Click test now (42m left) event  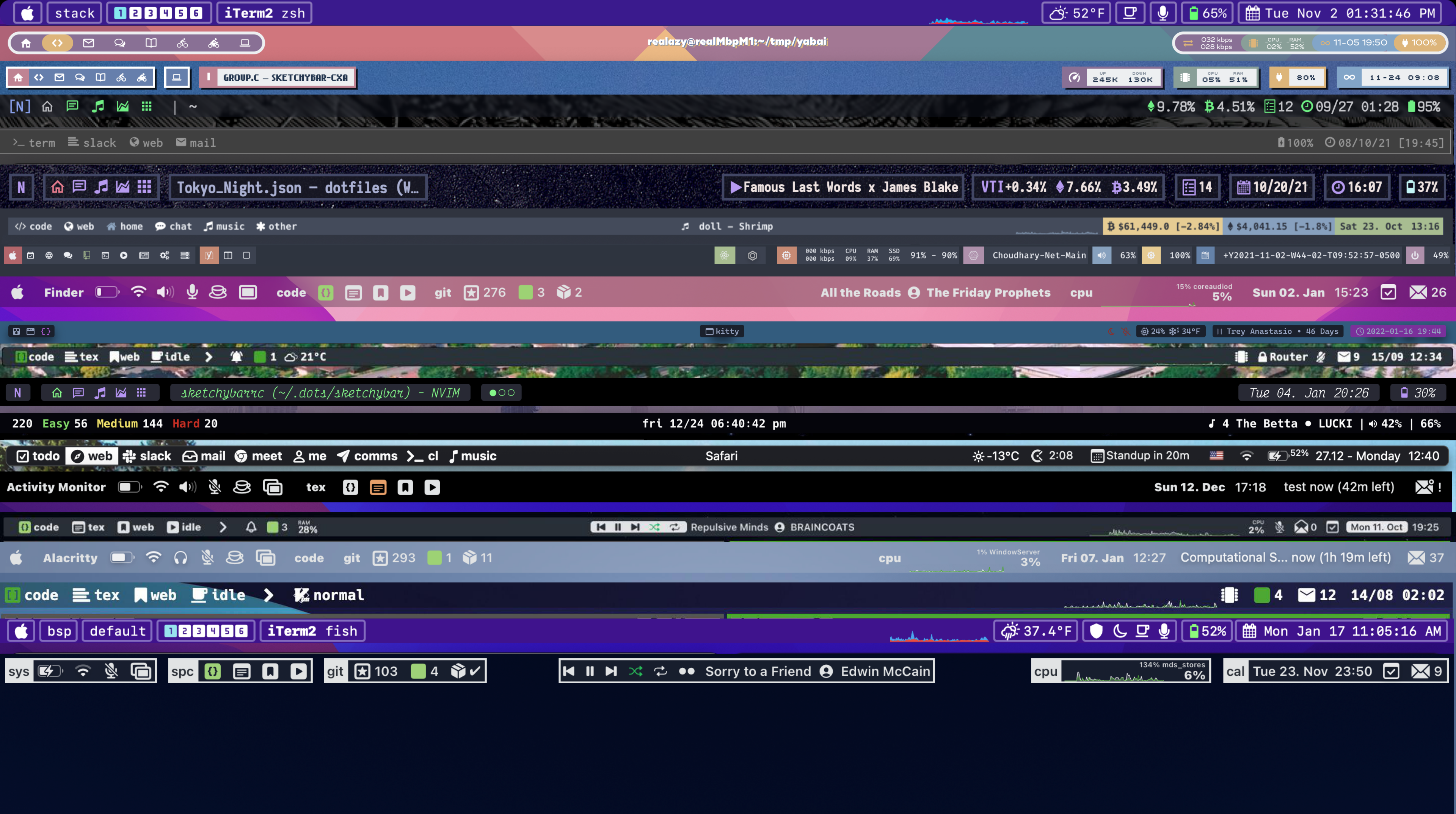(x=1338, y=487)
